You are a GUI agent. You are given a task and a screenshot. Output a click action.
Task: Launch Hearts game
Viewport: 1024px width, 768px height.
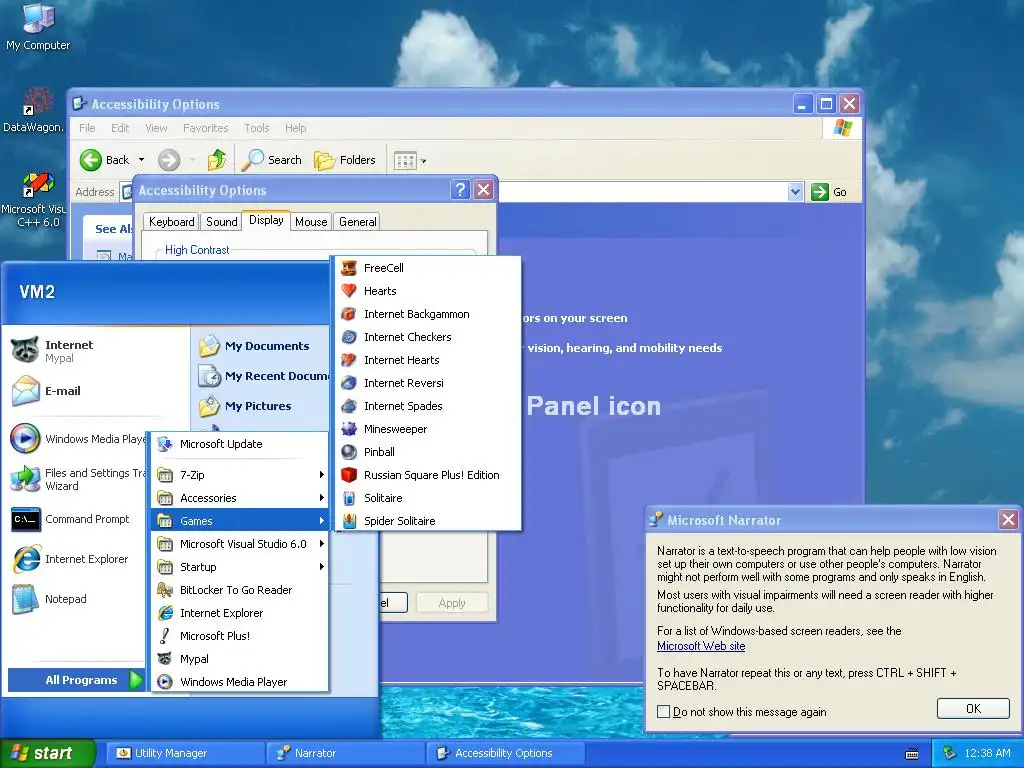(428, 291)
